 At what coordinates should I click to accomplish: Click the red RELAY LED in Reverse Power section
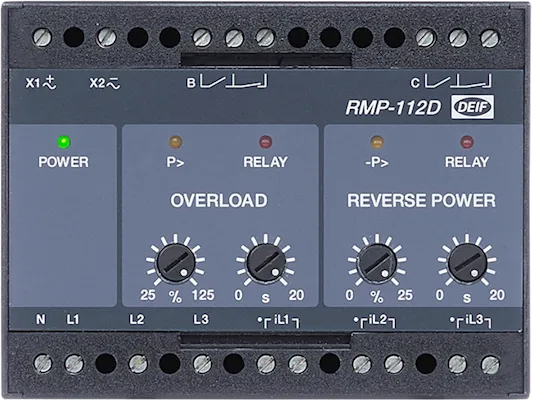[x=467, y=142]
